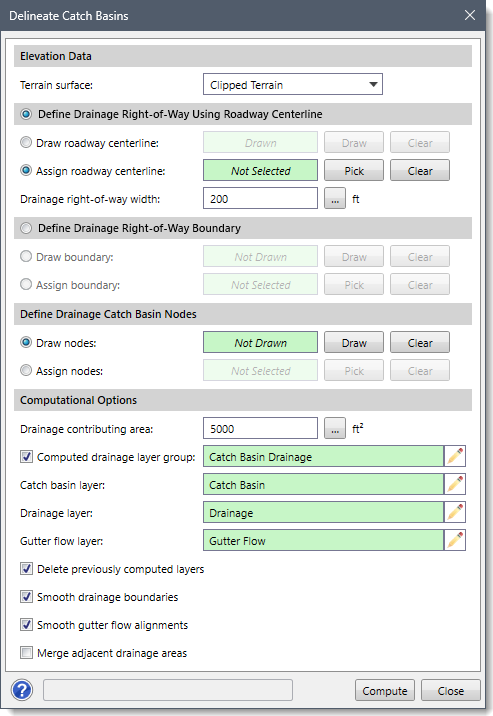Click Clear button for Assign roadway centerline
Image resolution: width=493 pixels, height=716 pixels.
(x=420, y=170)
